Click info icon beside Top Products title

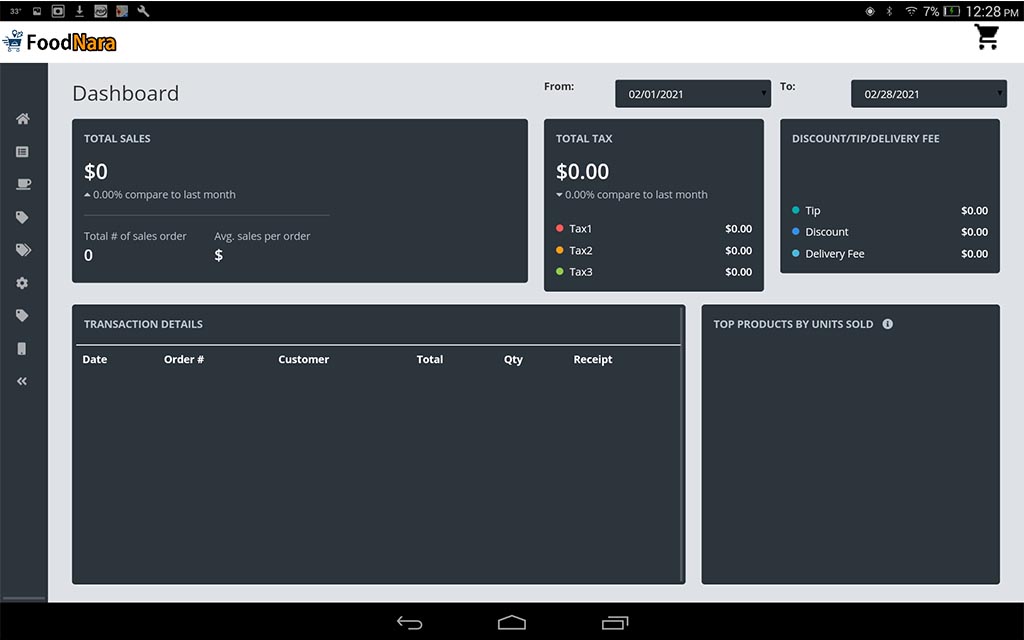tap(887, 324)
